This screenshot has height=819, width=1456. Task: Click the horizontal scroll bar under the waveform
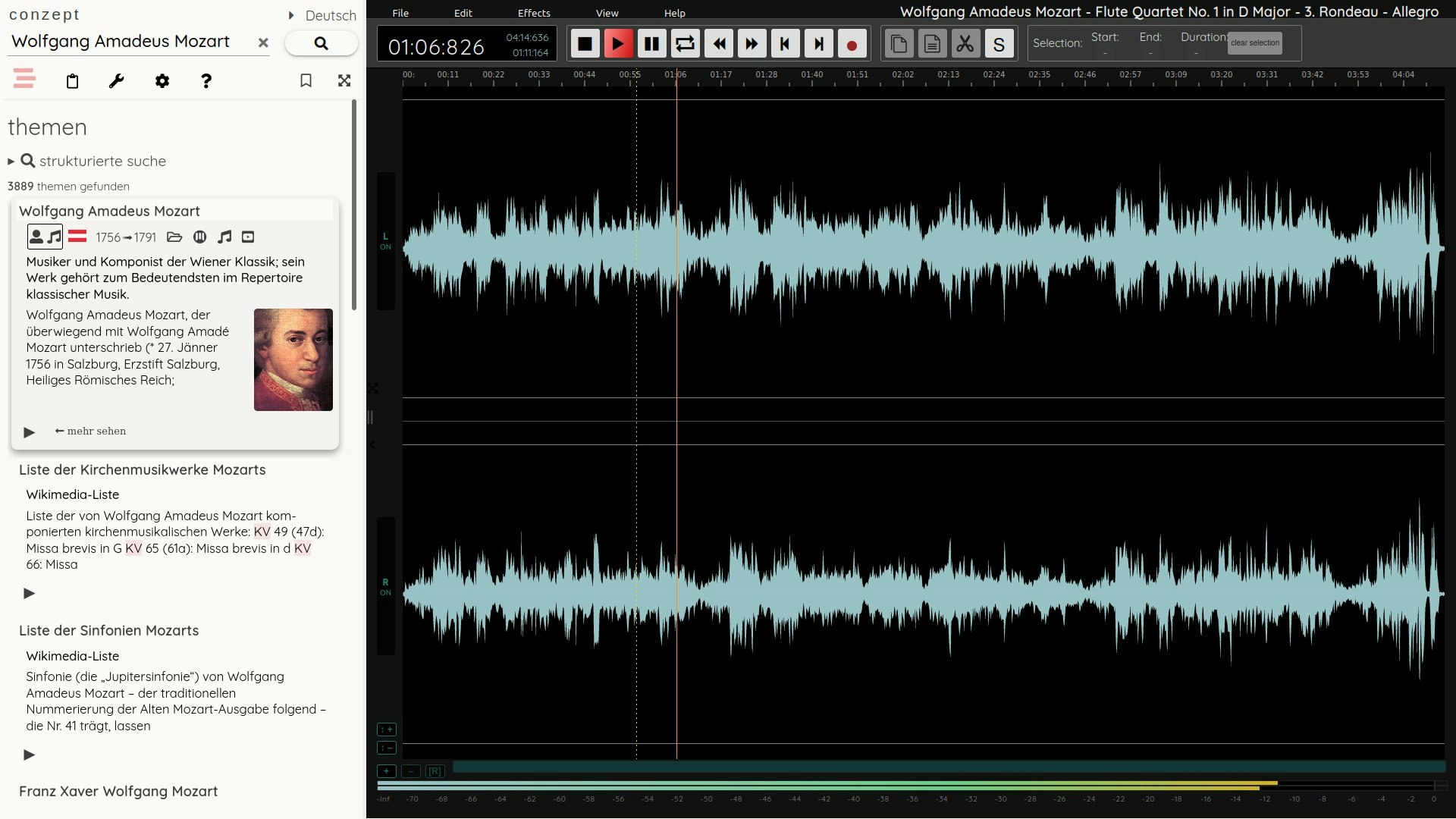949,767
